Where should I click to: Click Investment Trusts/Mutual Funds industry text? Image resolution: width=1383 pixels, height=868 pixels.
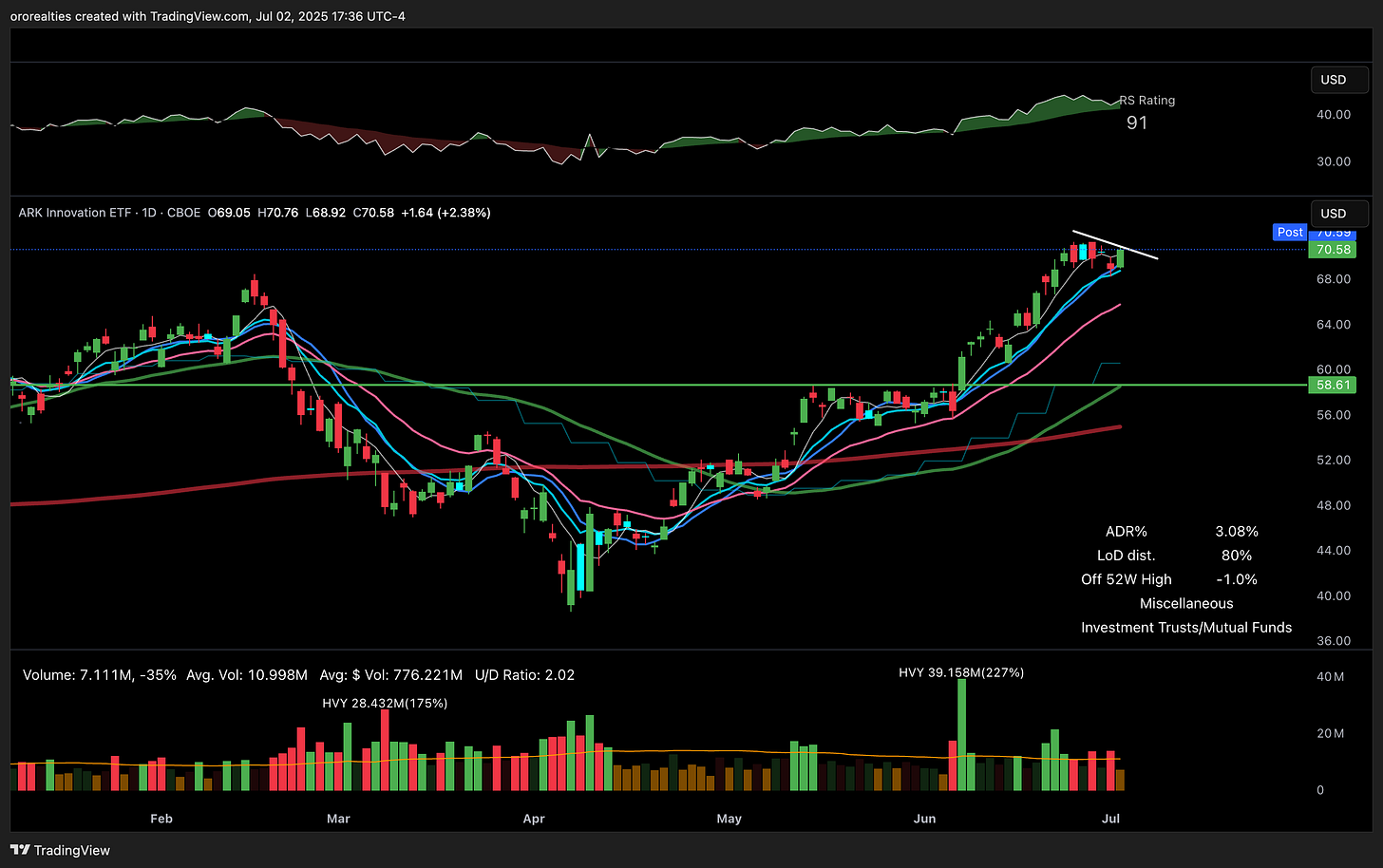coord(1186,627)
